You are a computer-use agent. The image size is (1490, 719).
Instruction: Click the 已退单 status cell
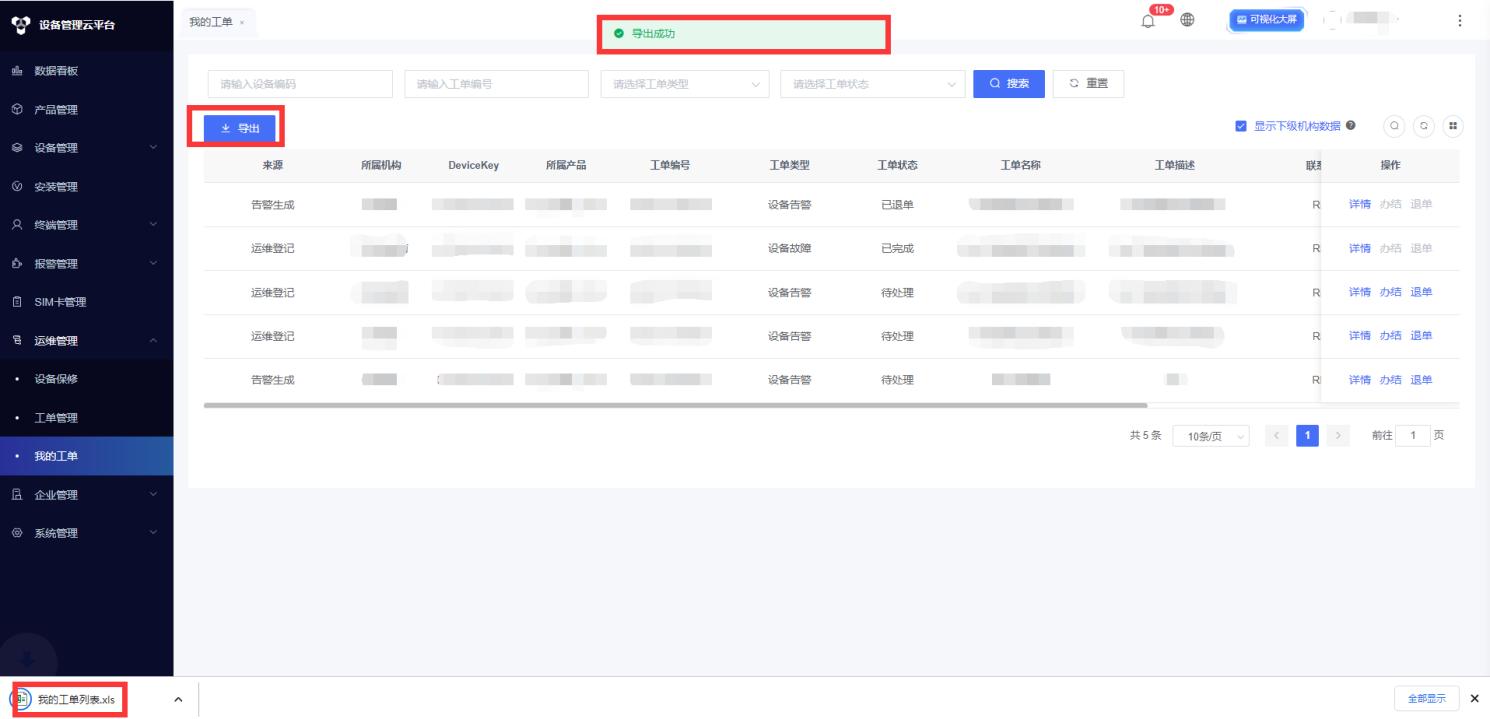(897, 205)
